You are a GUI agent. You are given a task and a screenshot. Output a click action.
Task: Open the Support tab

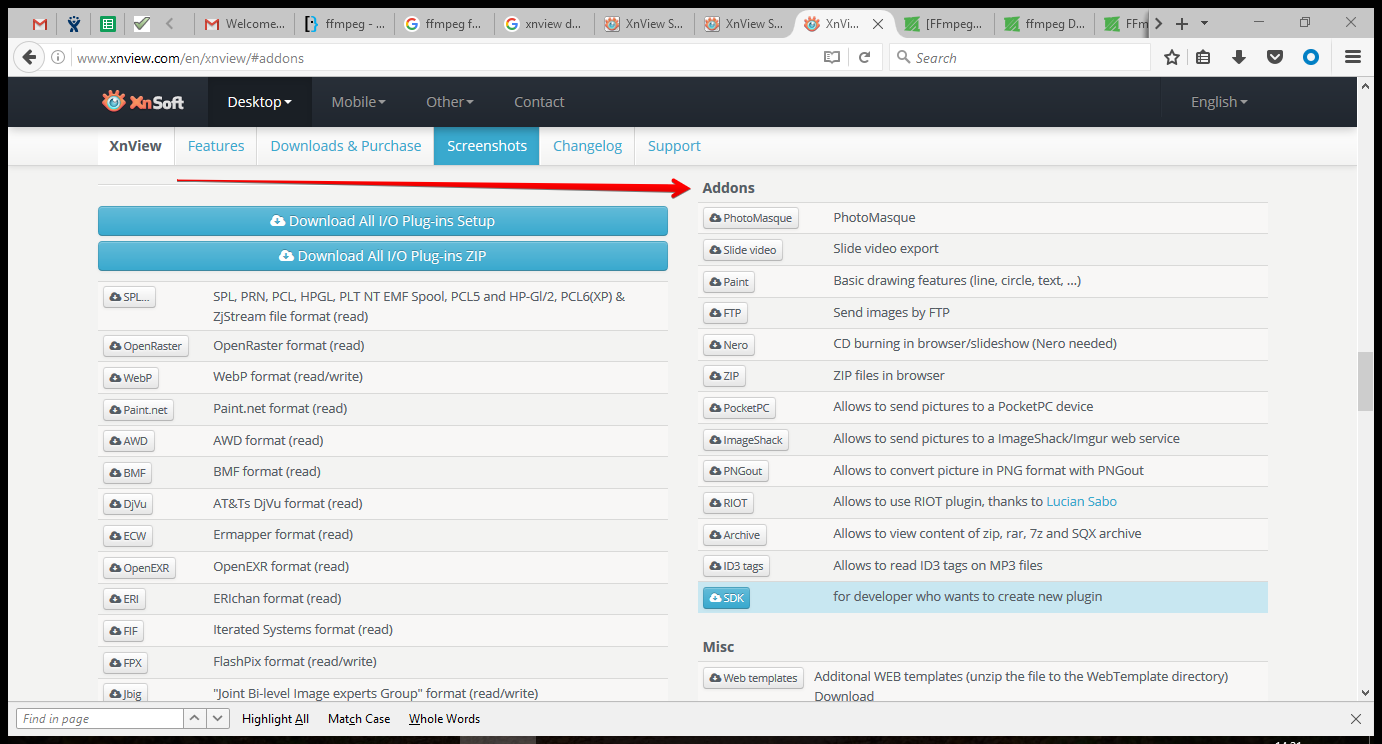click(674, 146)
